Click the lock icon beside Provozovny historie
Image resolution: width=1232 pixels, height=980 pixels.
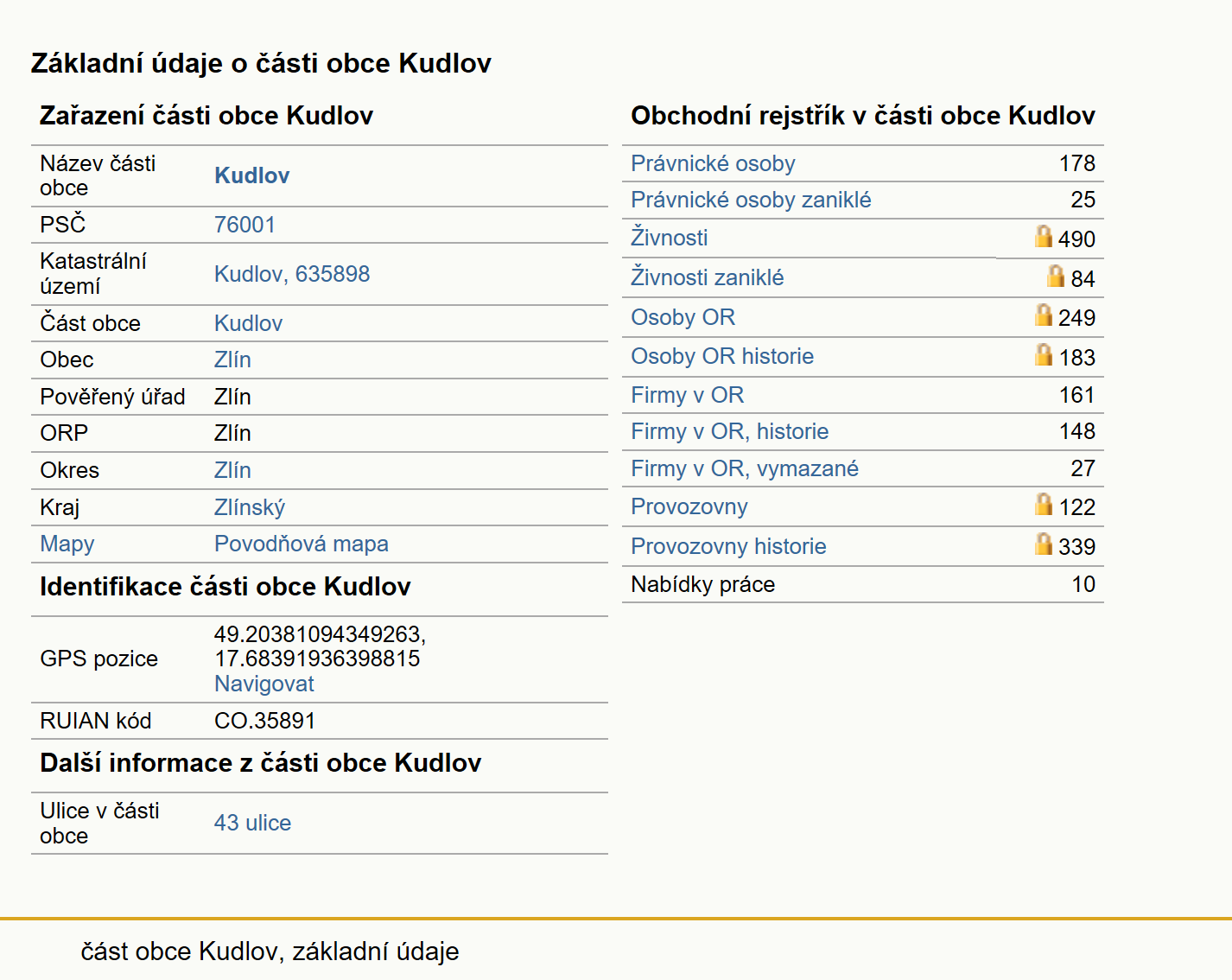[x=1044, y=544]
